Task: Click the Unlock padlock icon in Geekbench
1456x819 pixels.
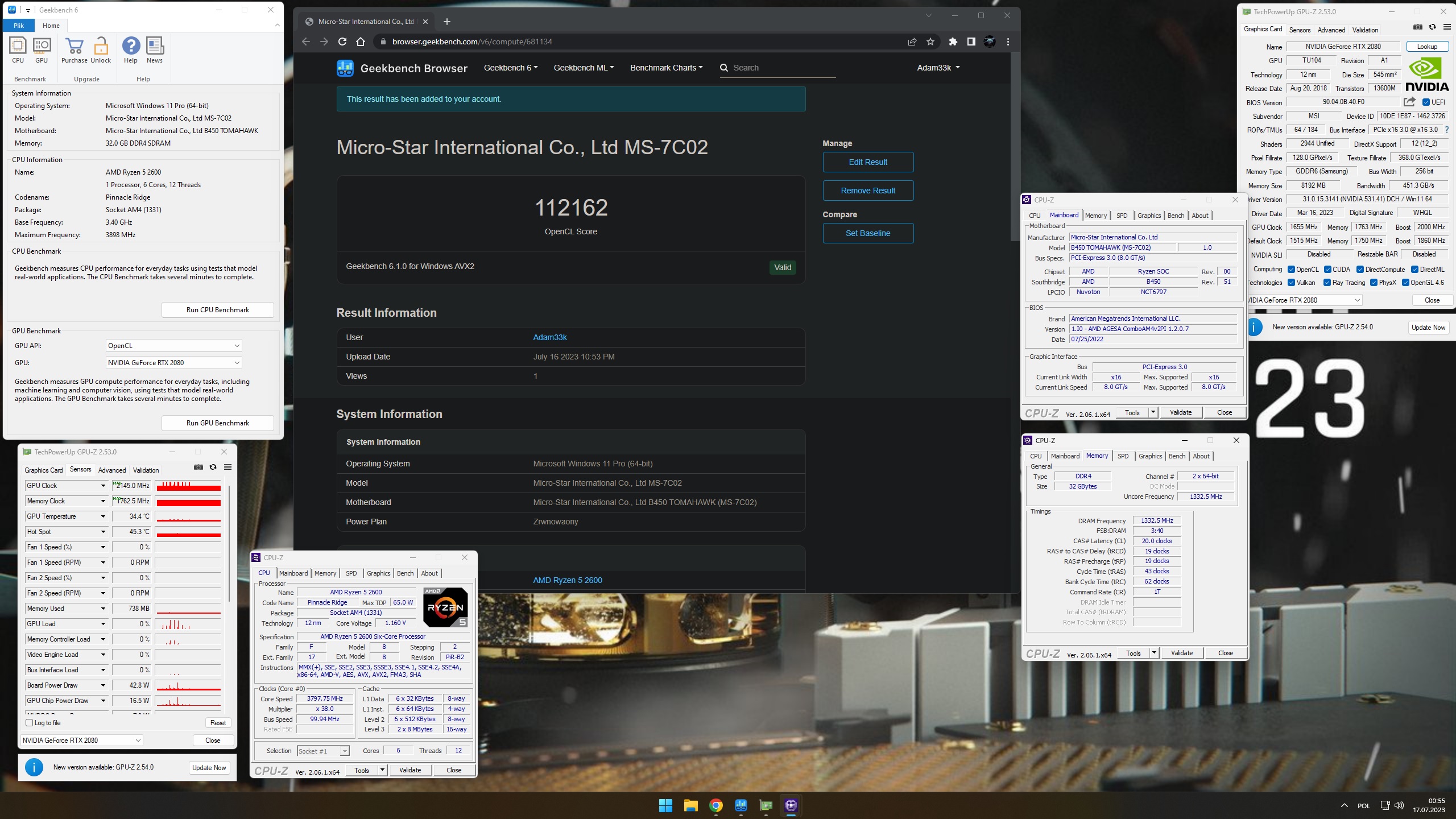Action: click(x=101, y=50)
